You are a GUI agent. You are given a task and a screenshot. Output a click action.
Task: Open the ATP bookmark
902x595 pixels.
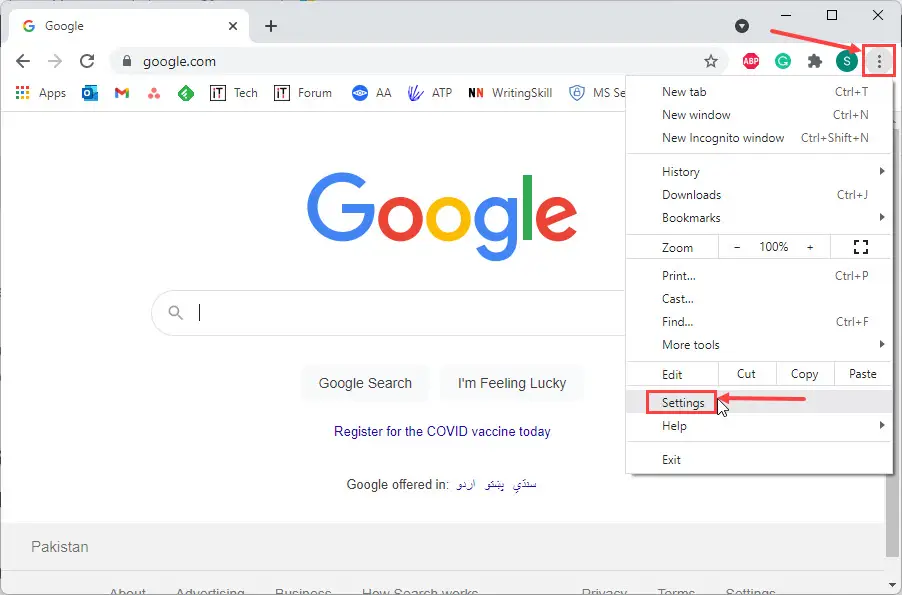point(430,93)
